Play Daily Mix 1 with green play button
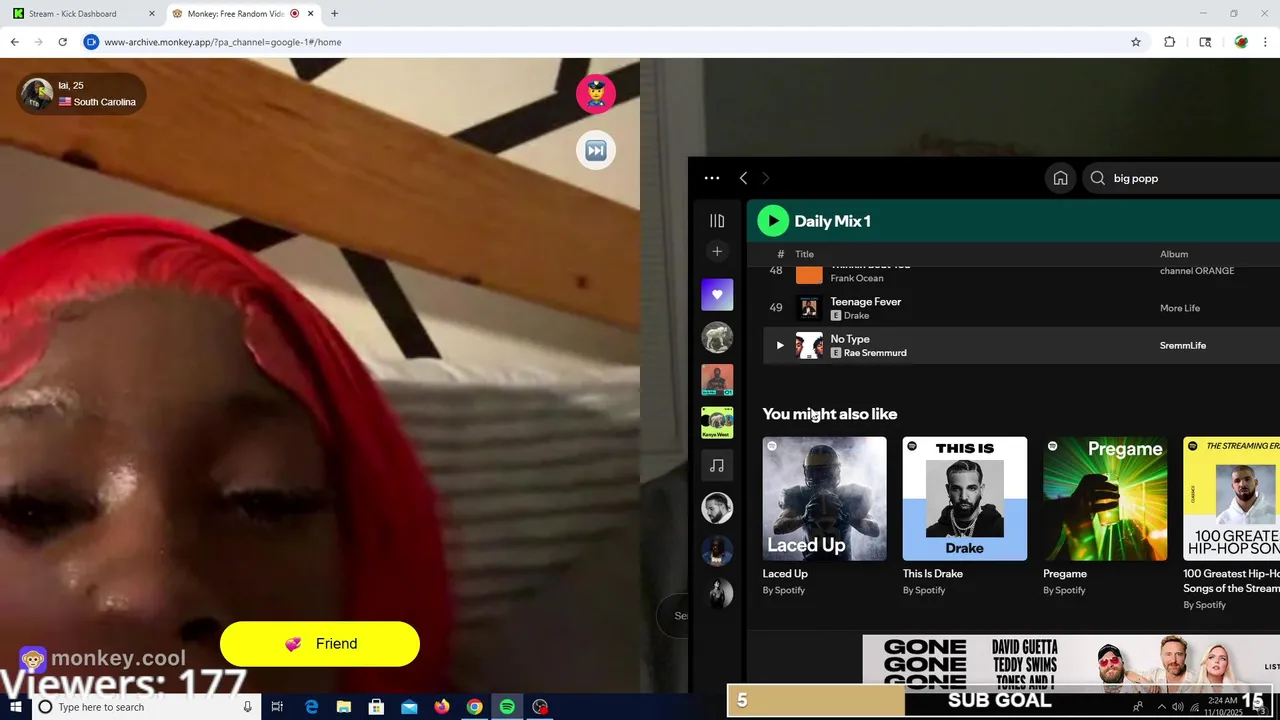This screenshot has height=720, width=1280. [772, 221]
